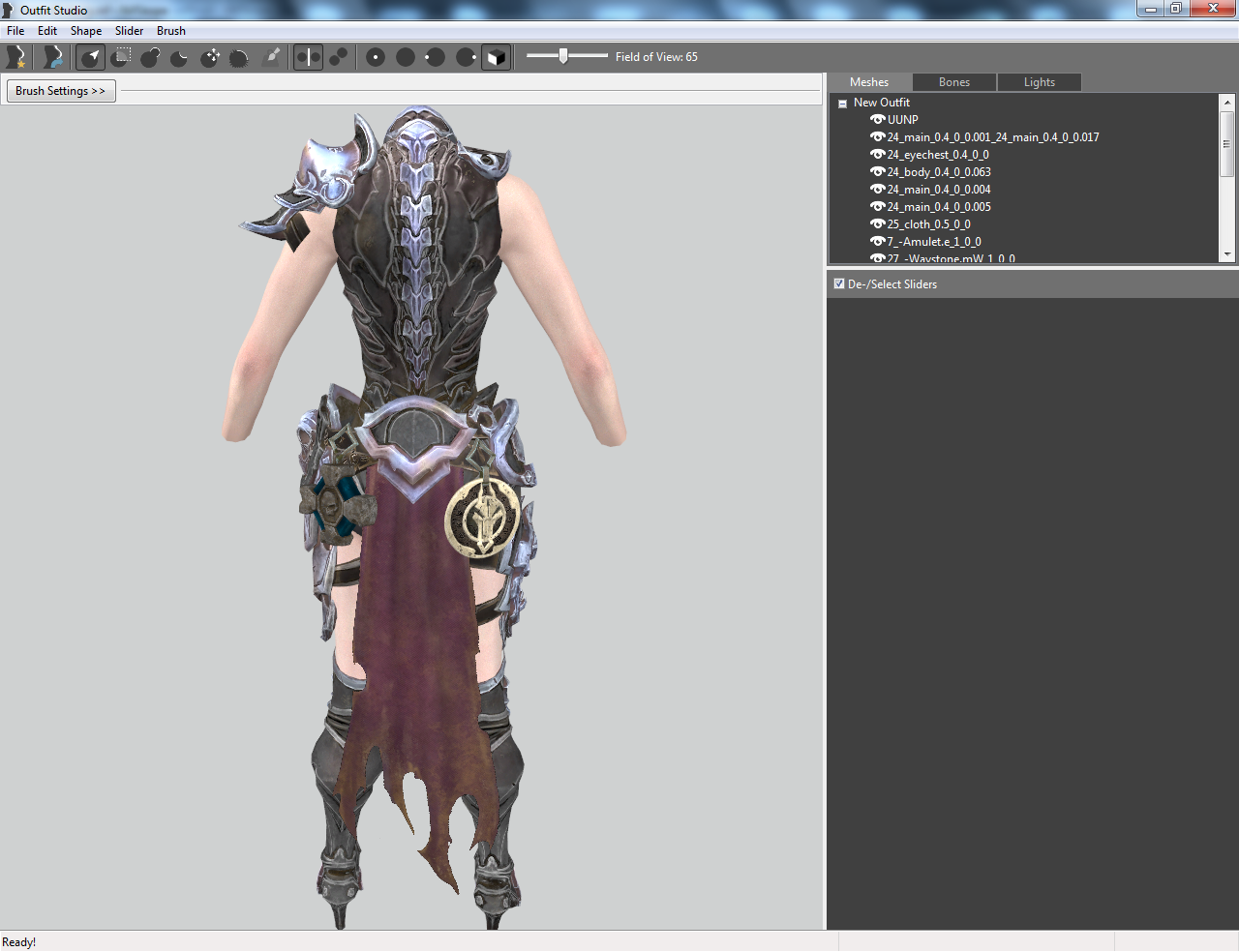Select the Weight paint brush tool

click(x=272, y=57)
